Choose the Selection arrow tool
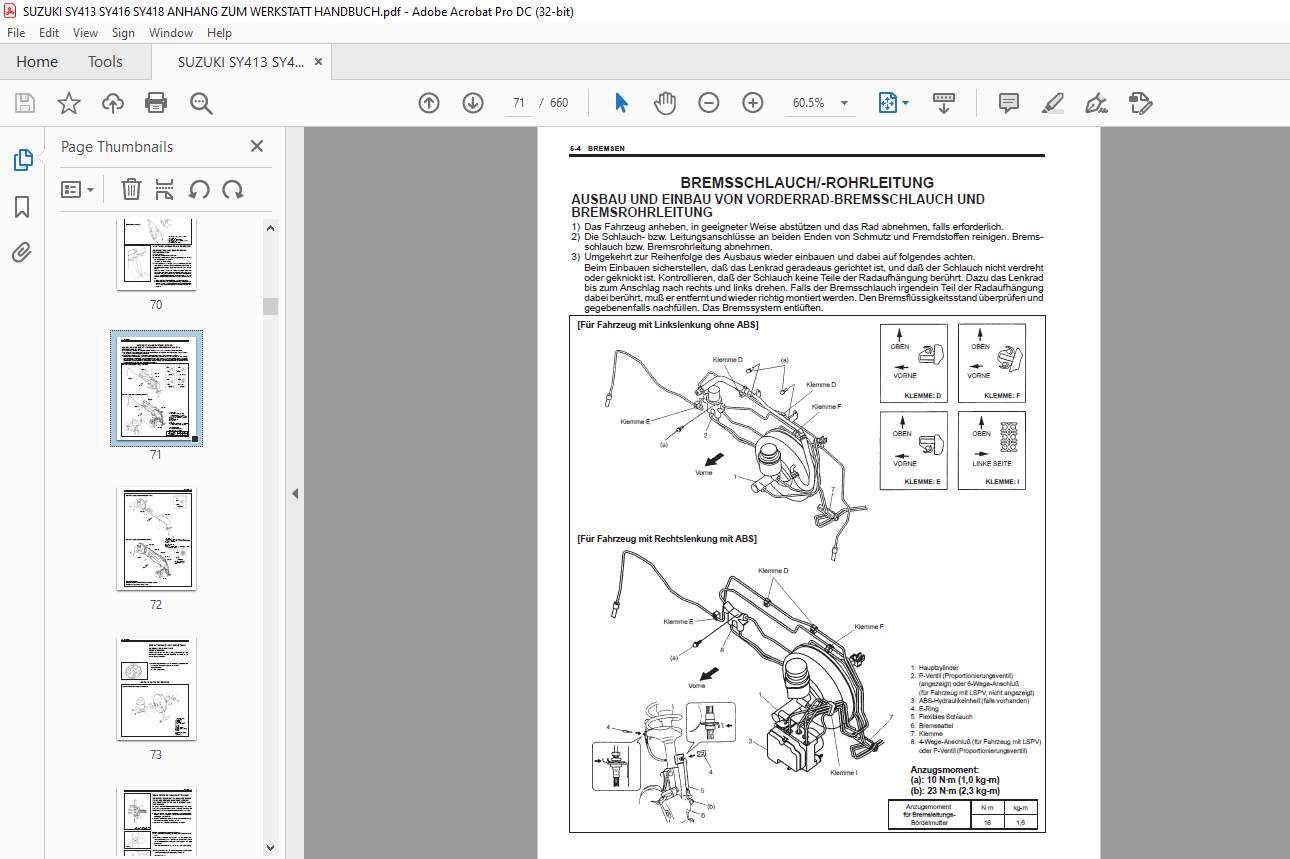Image resolution: width=1290 pixels, height=859 pixels. pyautogui.click(x=621, y=103)
